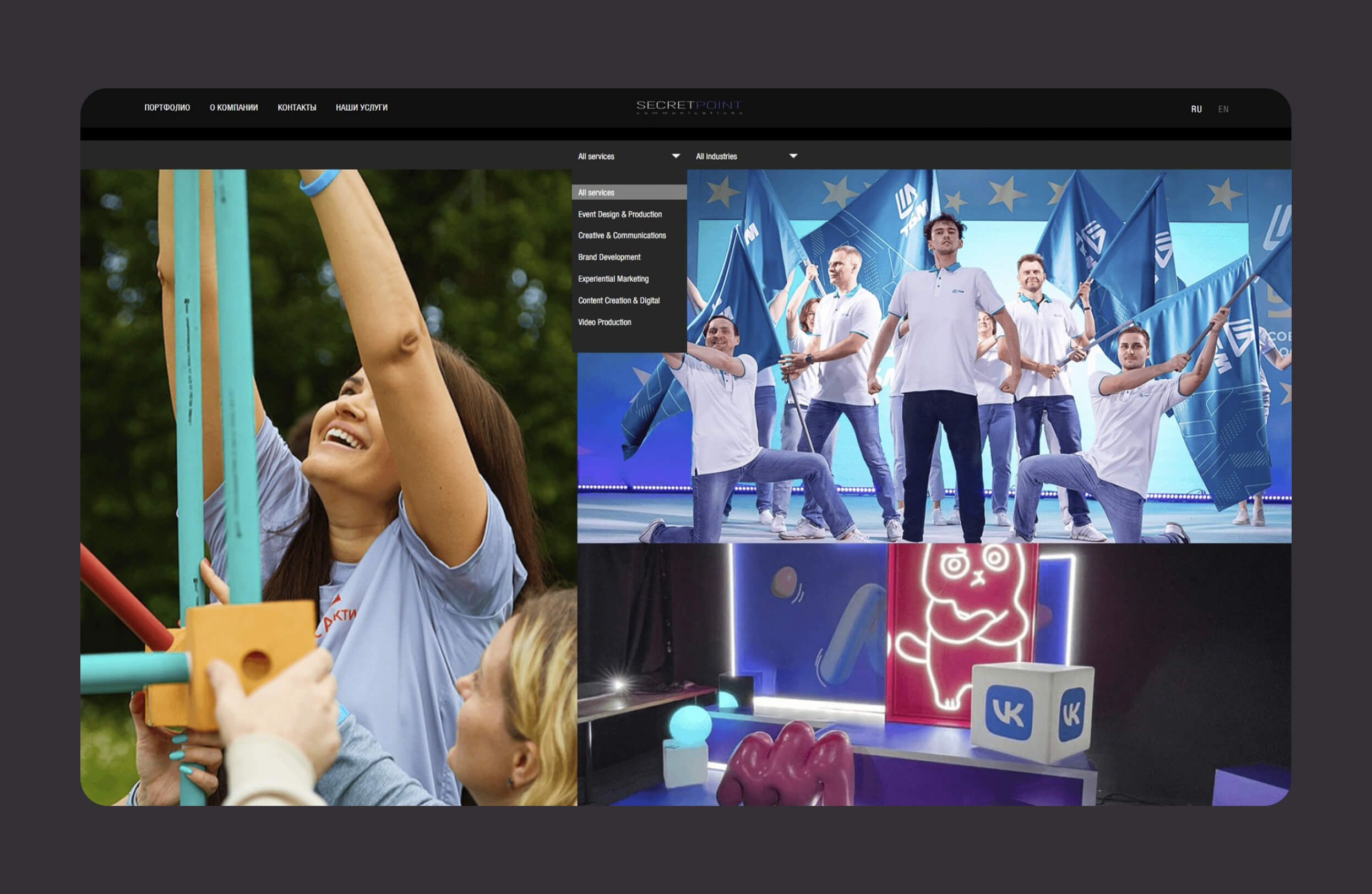Image resolution: width=1372 pixels, height=894 pixels.
Task: Go to О компании page
Action: 233,108
